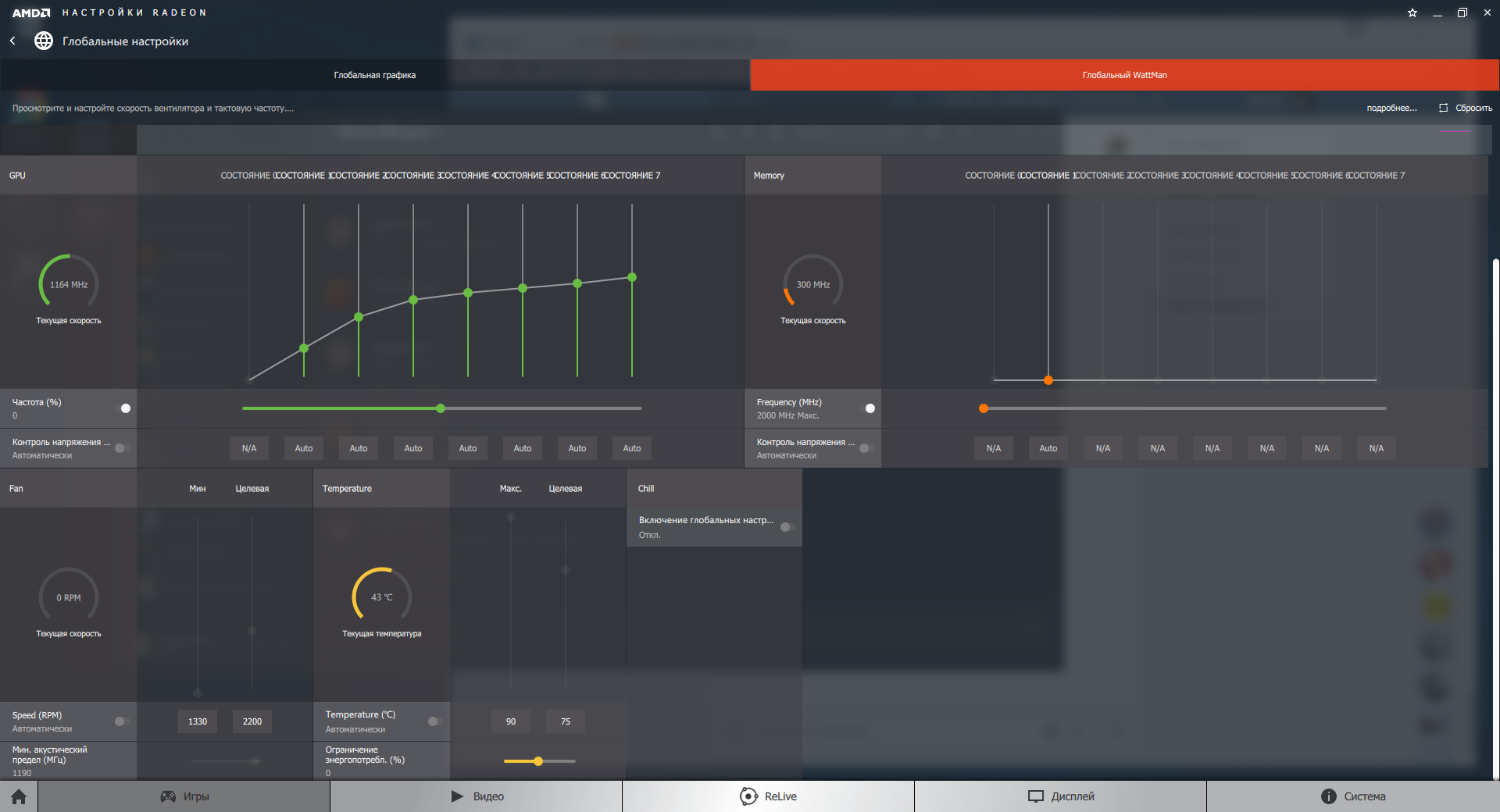Open the Игры gamepad section

click(x=184, y=796)
